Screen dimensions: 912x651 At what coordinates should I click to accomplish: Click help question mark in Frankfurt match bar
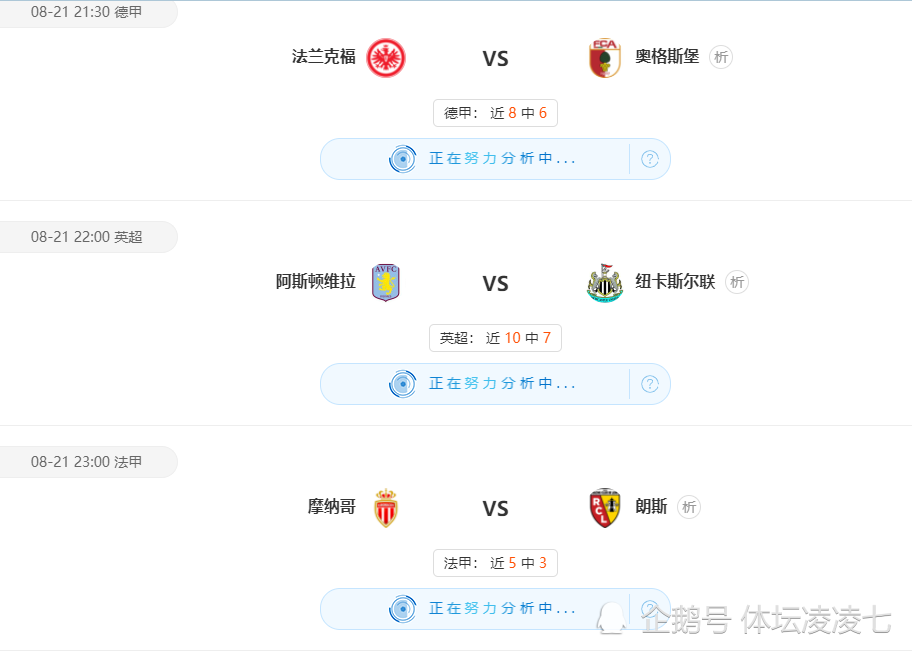pyautogui.click(x=650, y=159)
